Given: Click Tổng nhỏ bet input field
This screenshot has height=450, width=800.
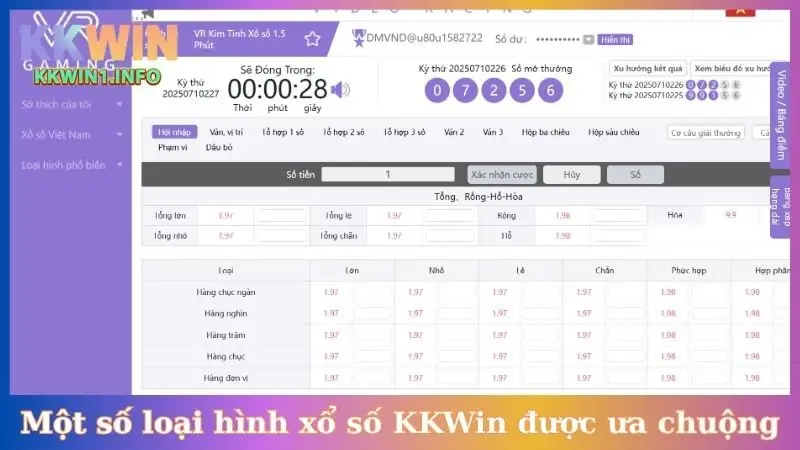Looking at the screenshot, I should click(x=281, y=236).
